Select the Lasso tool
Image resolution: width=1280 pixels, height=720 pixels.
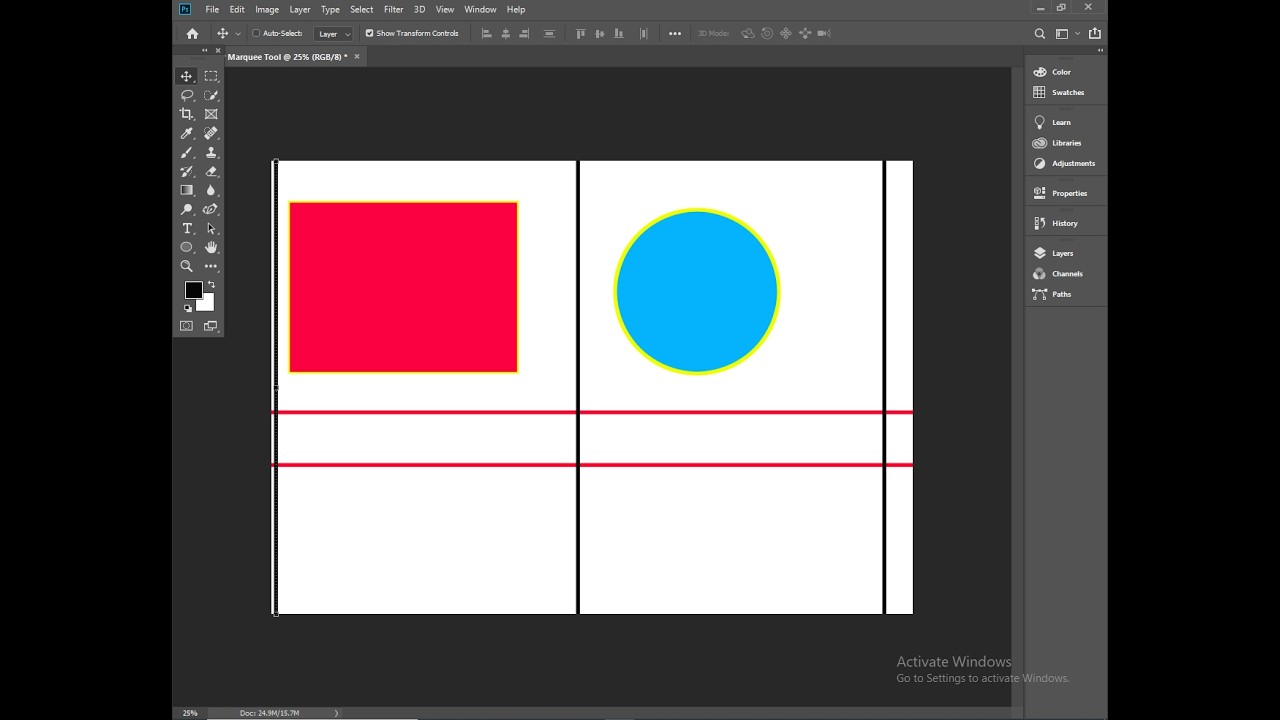coord(187,95)
